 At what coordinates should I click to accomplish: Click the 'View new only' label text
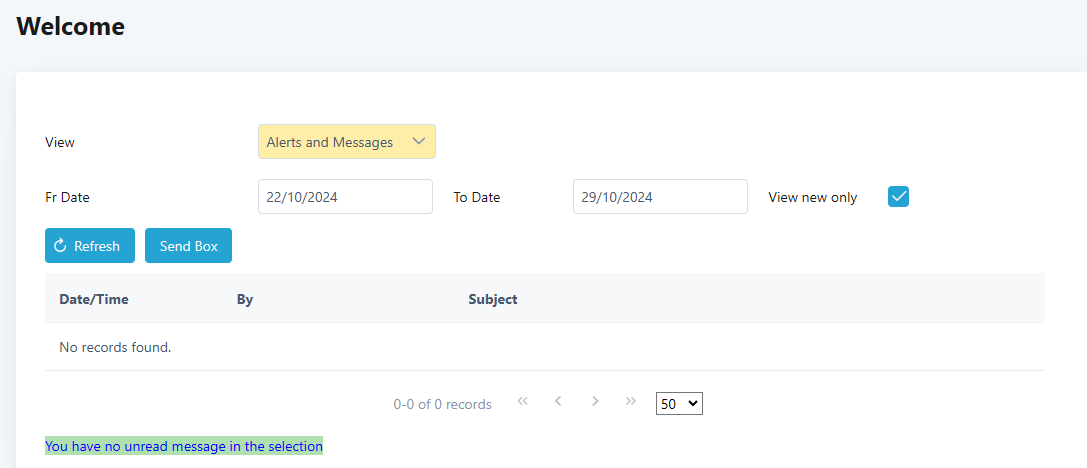(812, 198)
